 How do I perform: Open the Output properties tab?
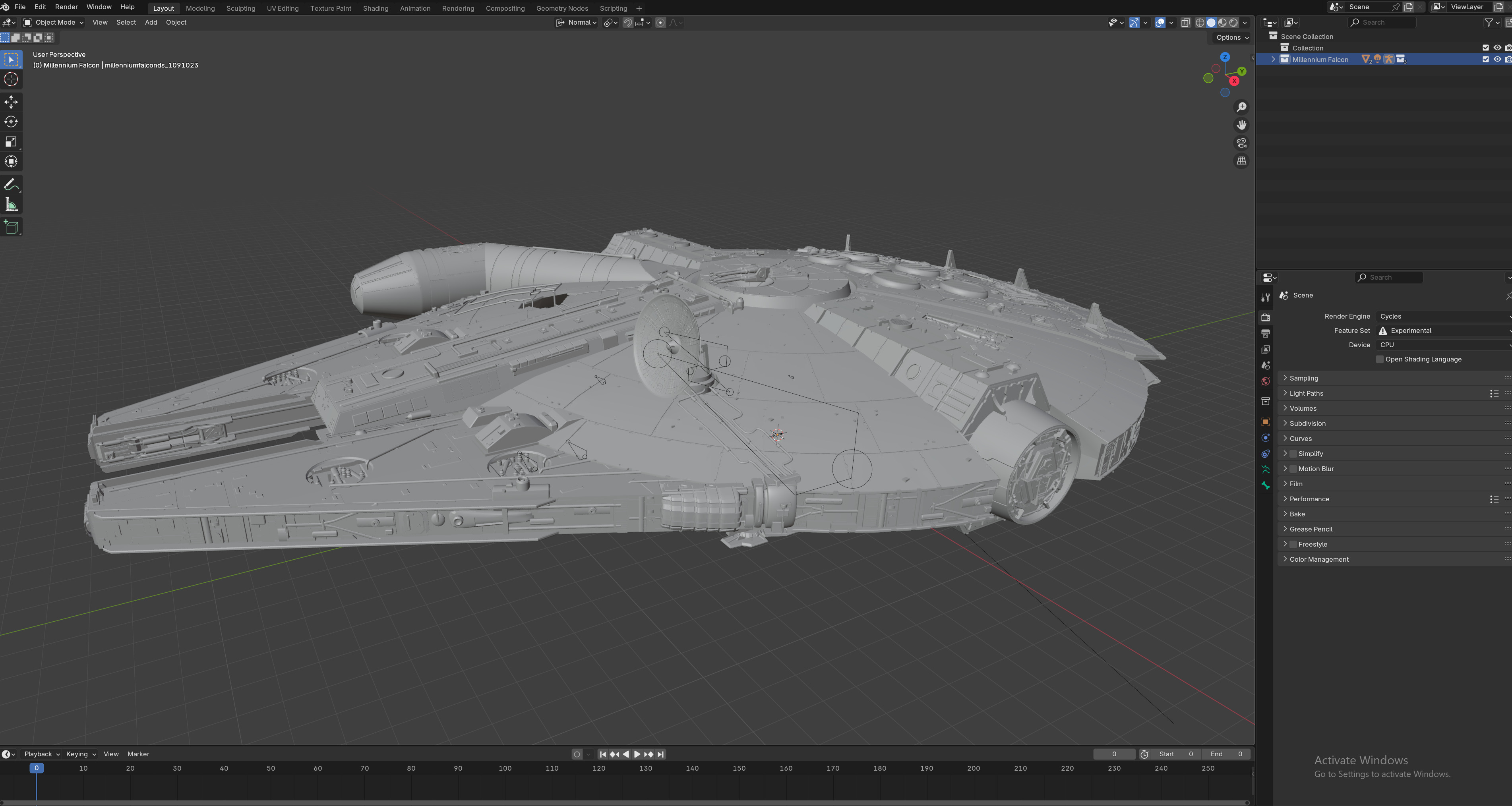pos(1266,334)
